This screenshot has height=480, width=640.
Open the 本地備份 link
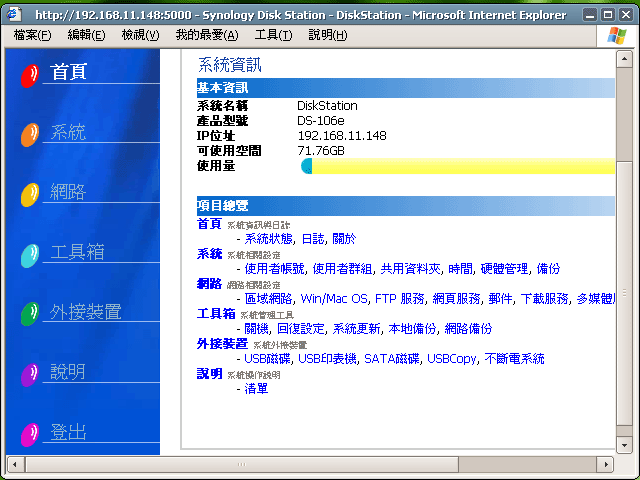pos(413,329)
